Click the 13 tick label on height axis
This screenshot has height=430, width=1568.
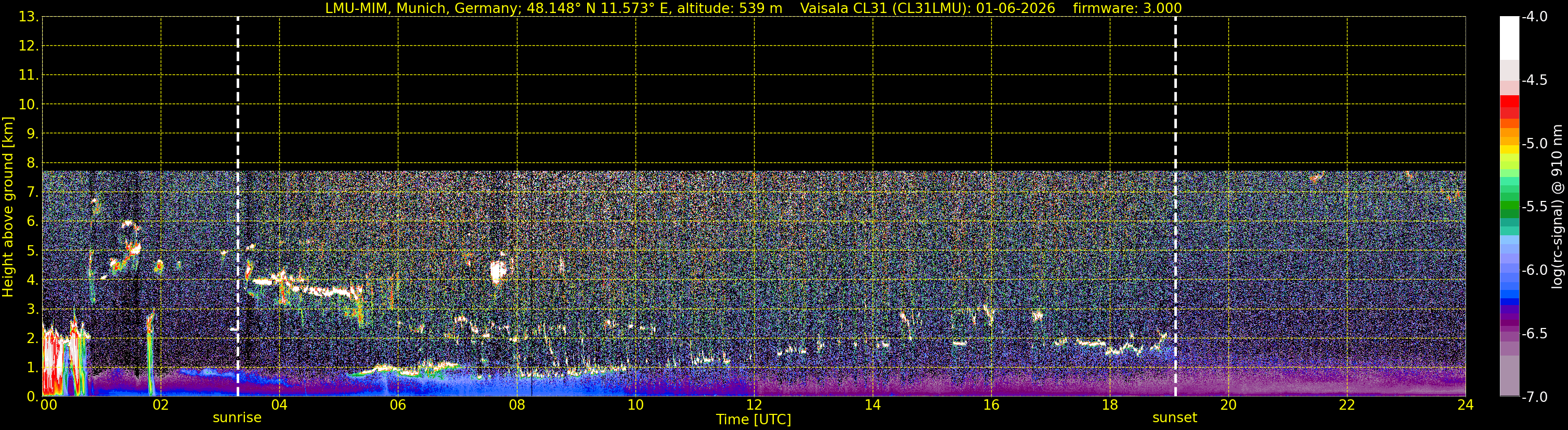[x=28, y=17]
